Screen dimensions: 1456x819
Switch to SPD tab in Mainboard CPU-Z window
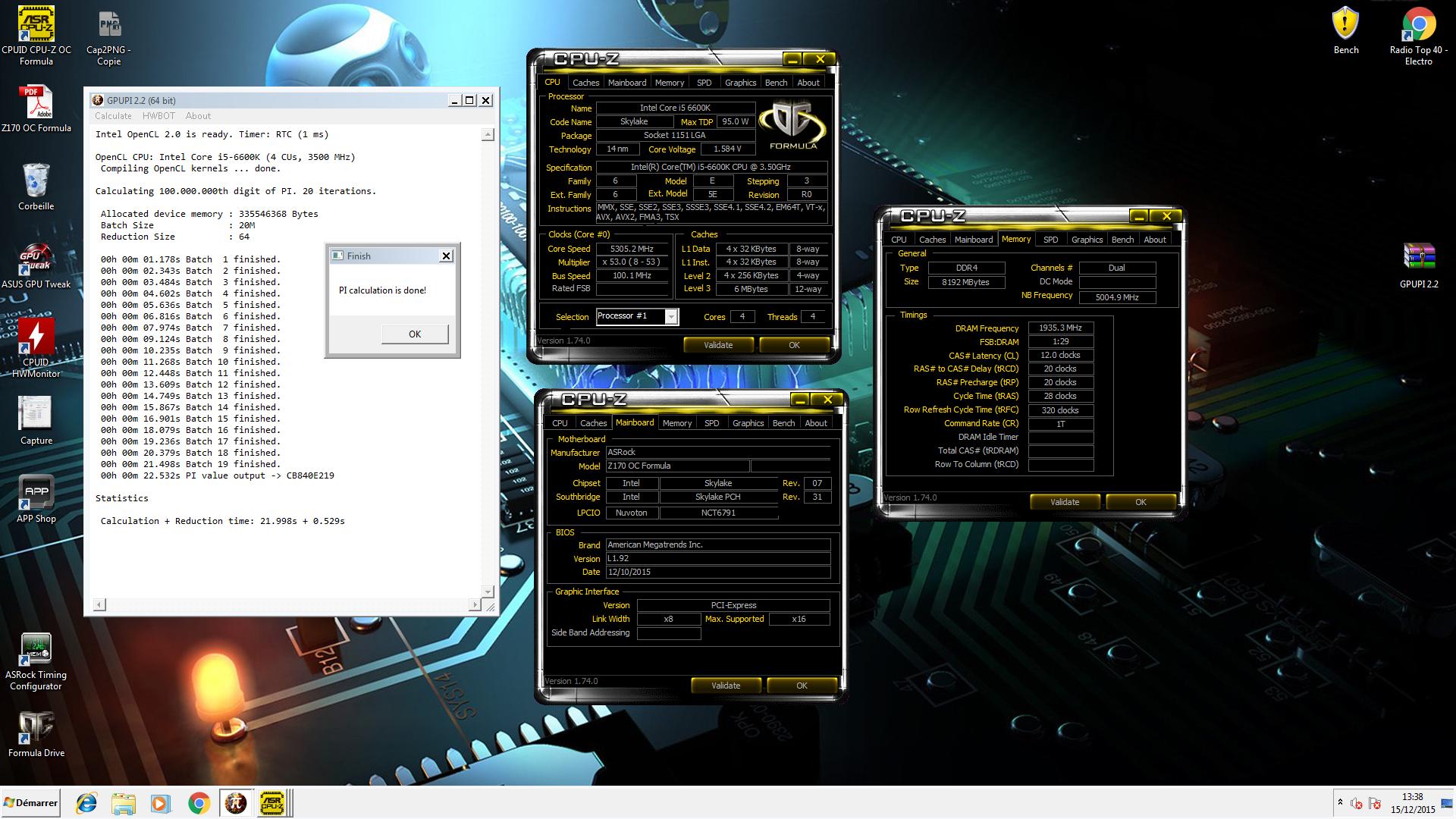712,423
